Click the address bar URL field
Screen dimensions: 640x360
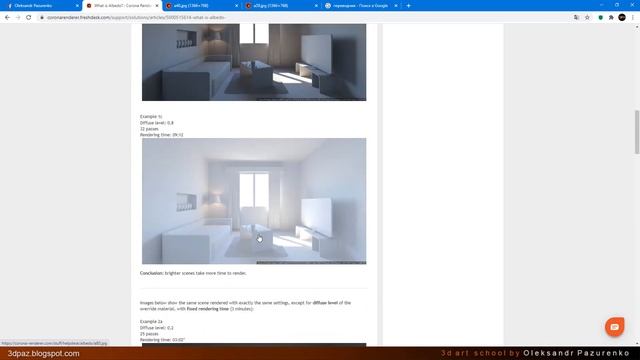coord(302,18)
